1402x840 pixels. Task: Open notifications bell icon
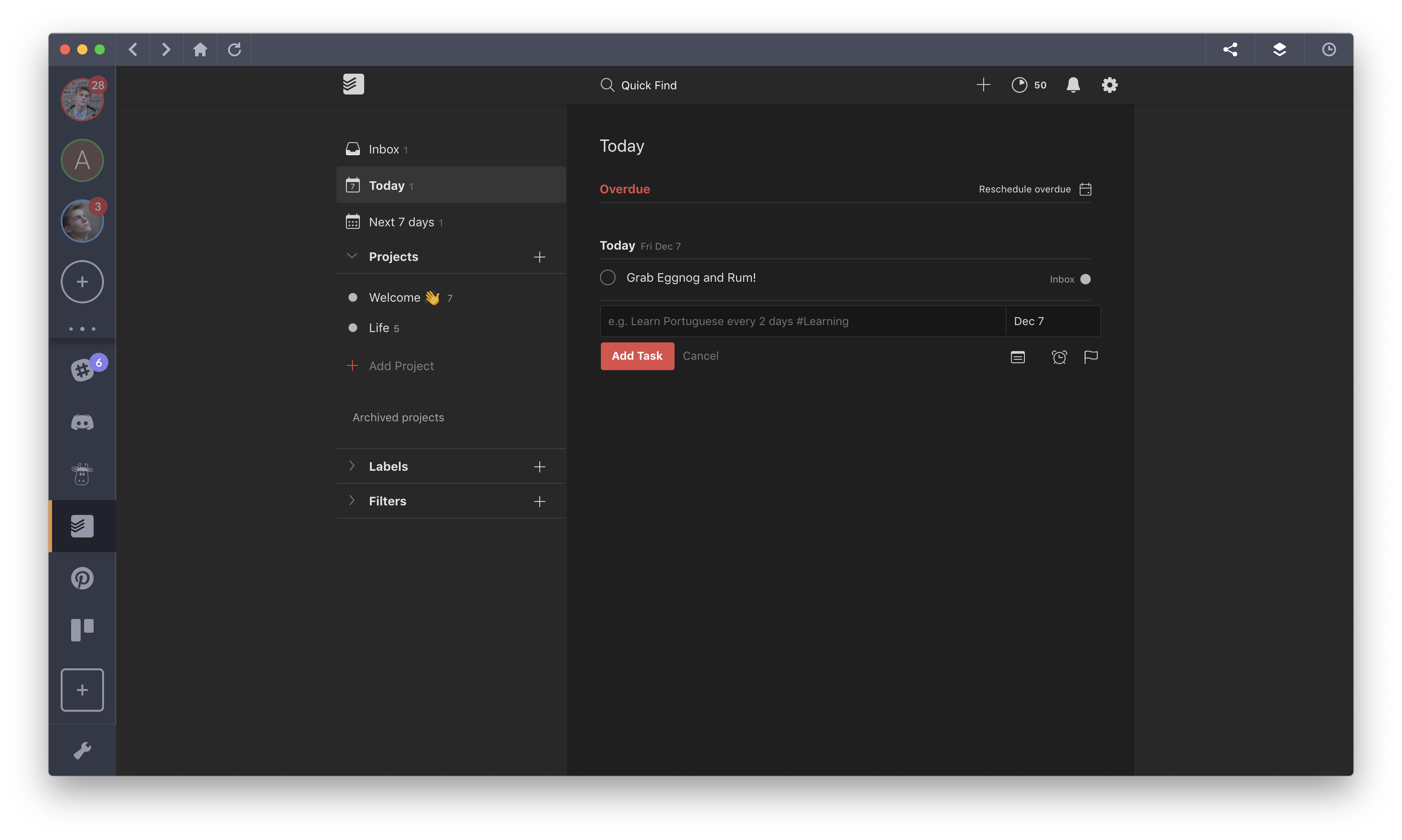pos(1072,84)
